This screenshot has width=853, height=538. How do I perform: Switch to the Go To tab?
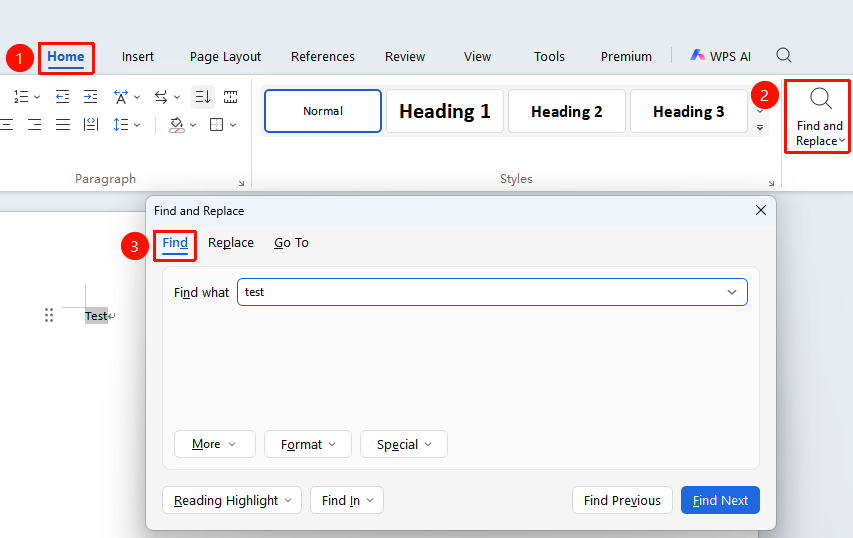click(291, 243)
